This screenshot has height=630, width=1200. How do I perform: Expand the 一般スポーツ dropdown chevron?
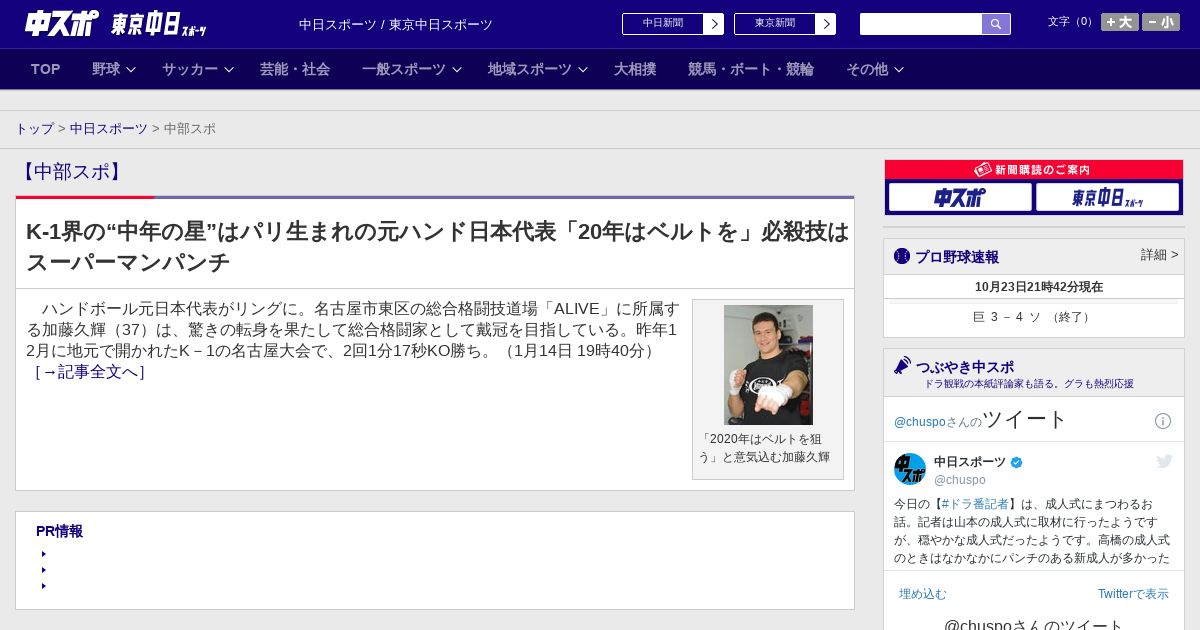(x=457, y=70)
